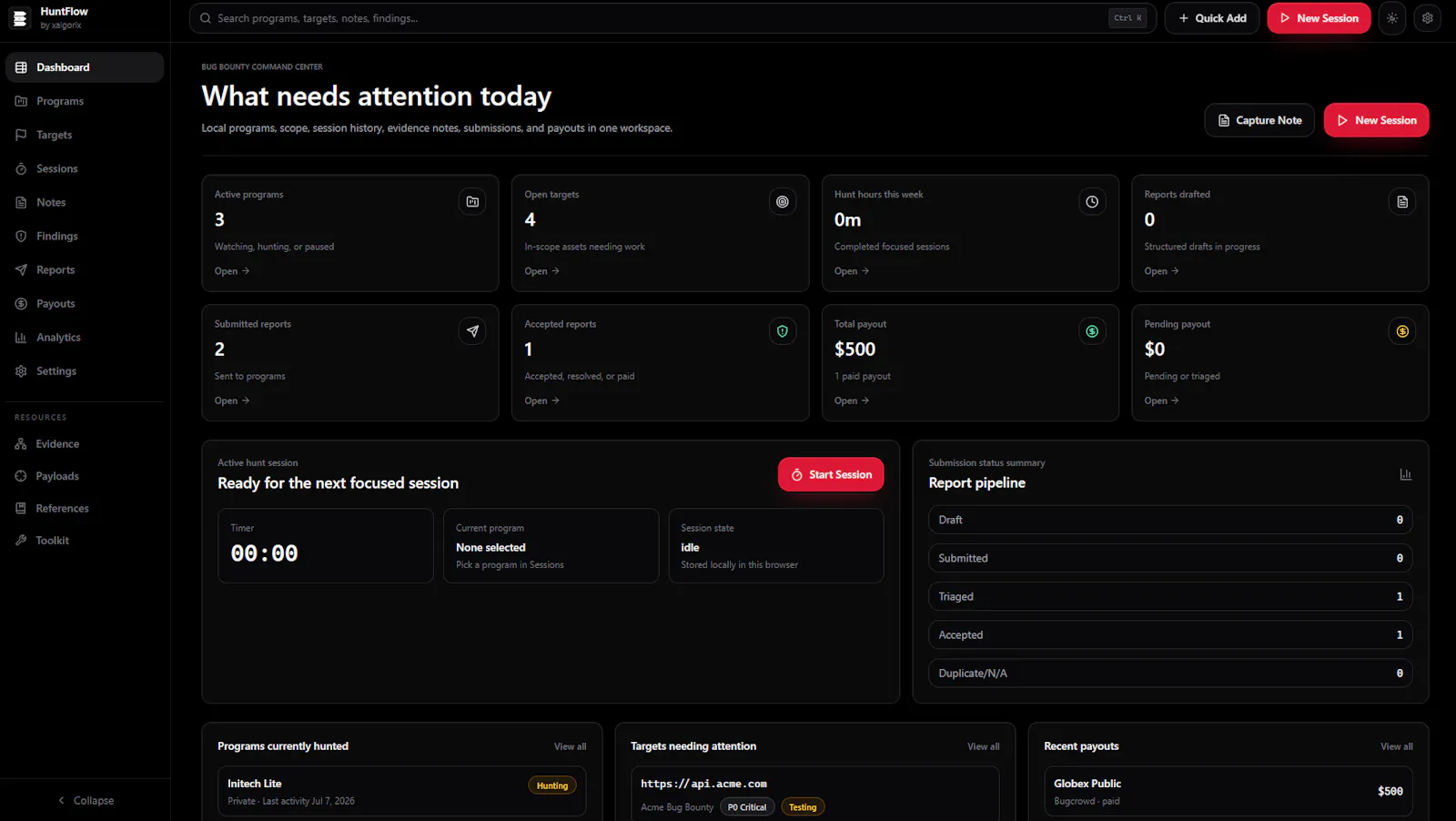Image resolution: width=1456 pixels, height=821 pixels.
Task: Click the Hunt hours clock icon
Action: tap(1092, 202)
